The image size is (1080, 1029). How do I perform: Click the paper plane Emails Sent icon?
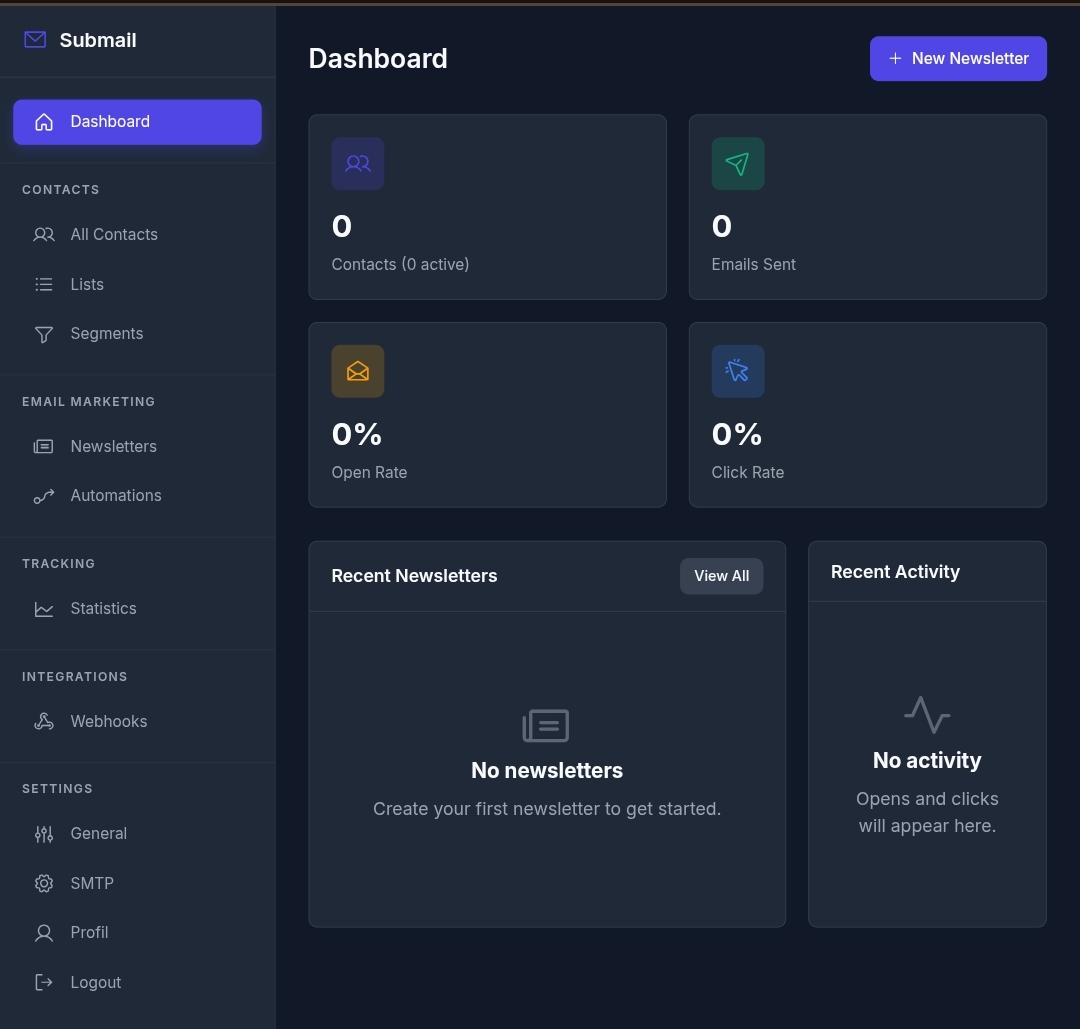point(738,163)
